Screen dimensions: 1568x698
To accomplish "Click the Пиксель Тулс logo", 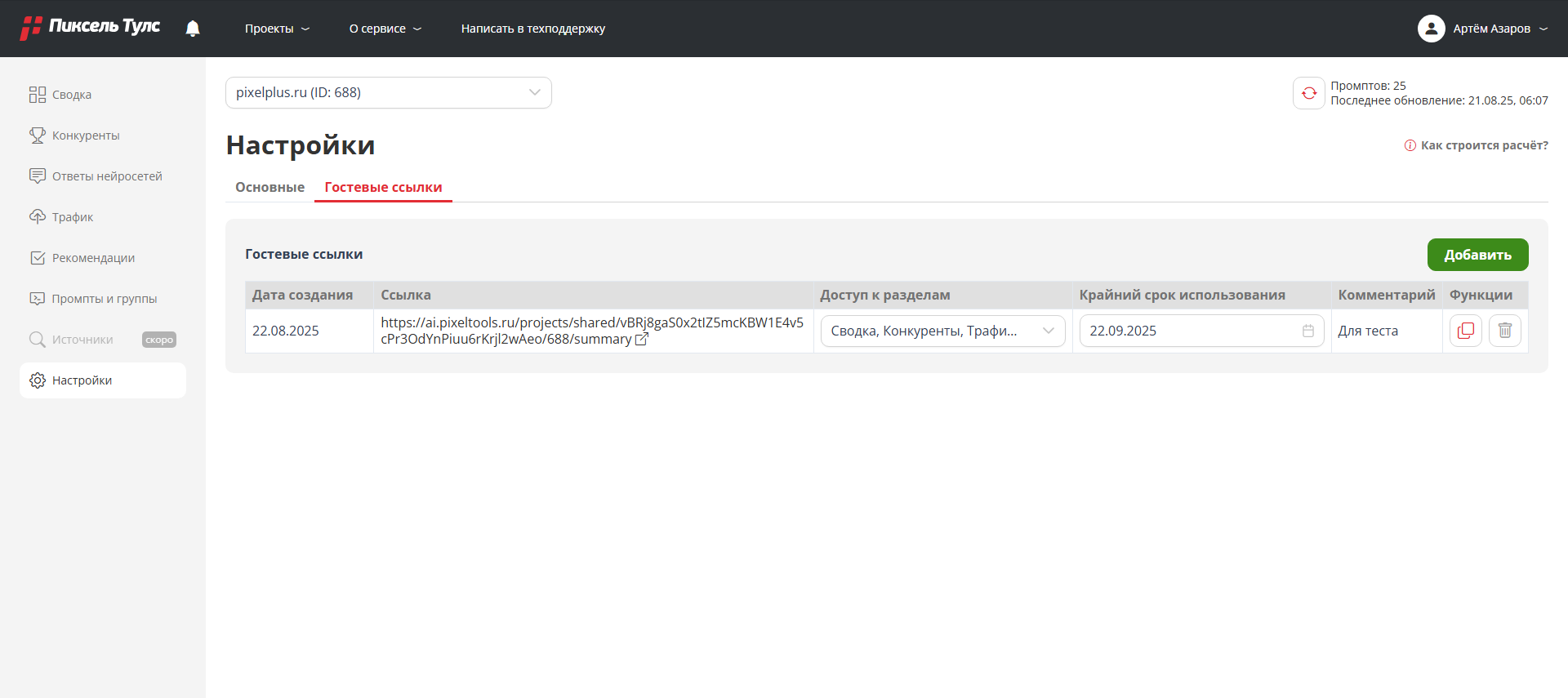I will [90, 28].
